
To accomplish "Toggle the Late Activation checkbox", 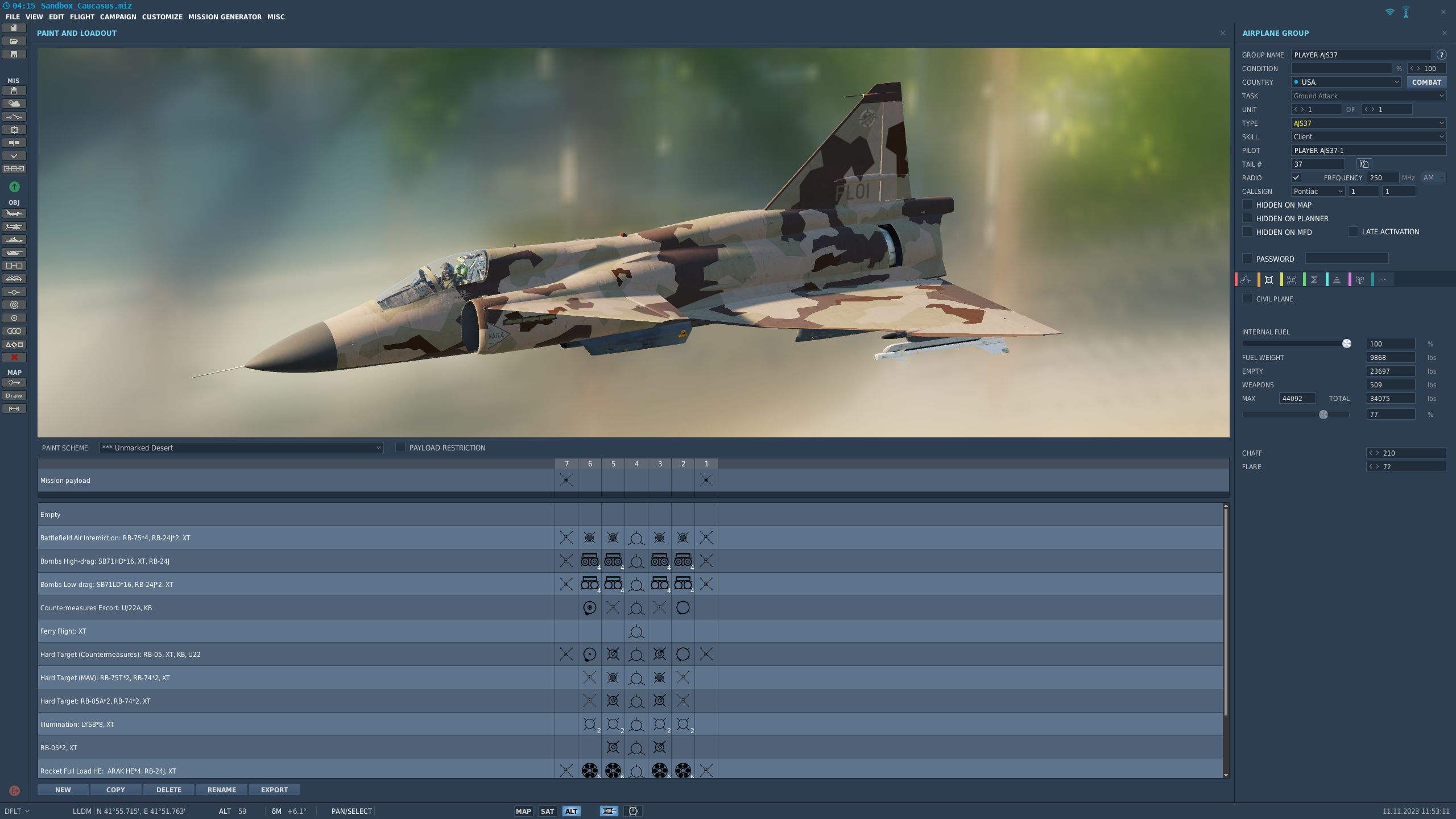I will tap(1353, 231).
